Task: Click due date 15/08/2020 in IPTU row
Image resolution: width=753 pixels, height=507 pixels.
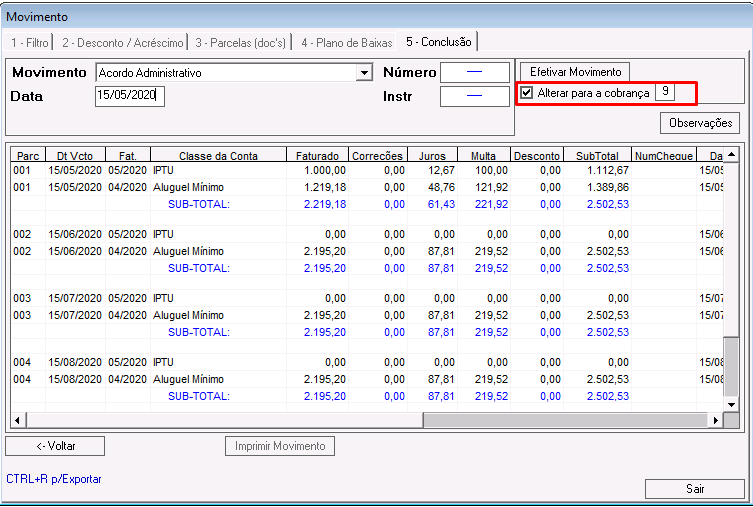Action: pyautogui.click(x=75, y=362)
